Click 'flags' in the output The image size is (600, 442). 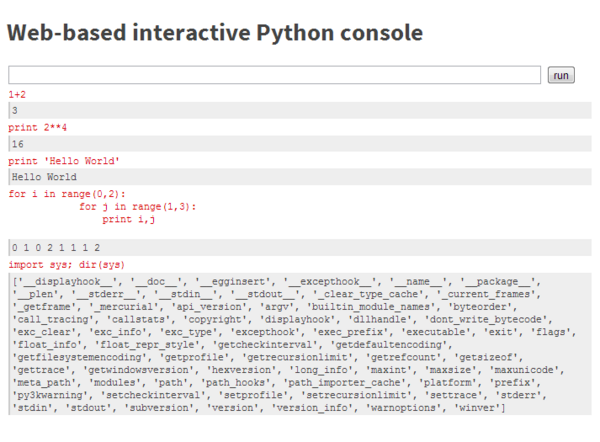click(551, 332)
